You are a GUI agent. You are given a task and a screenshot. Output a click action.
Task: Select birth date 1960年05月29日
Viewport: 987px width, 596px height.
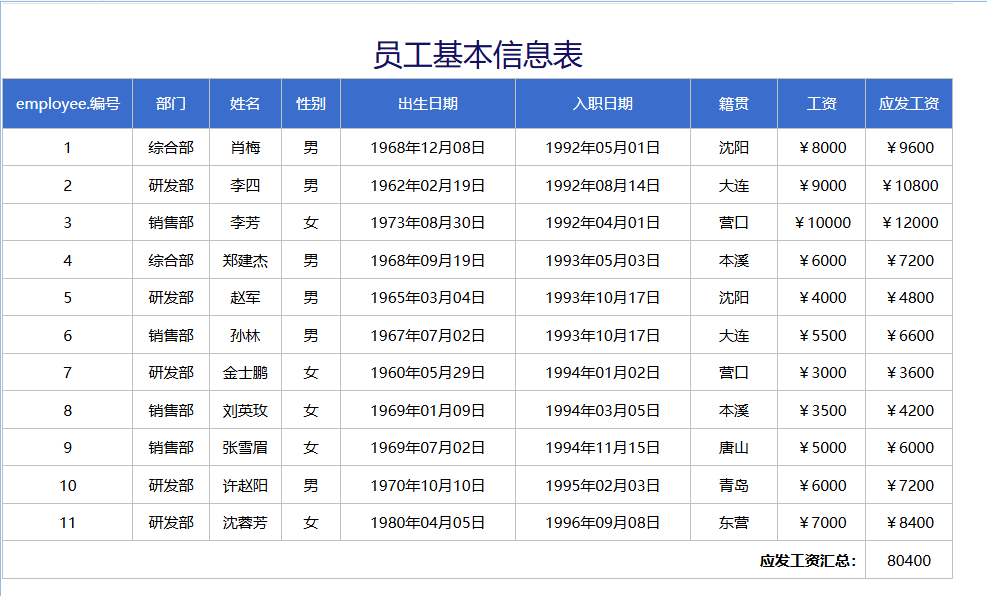coord(427,373)
